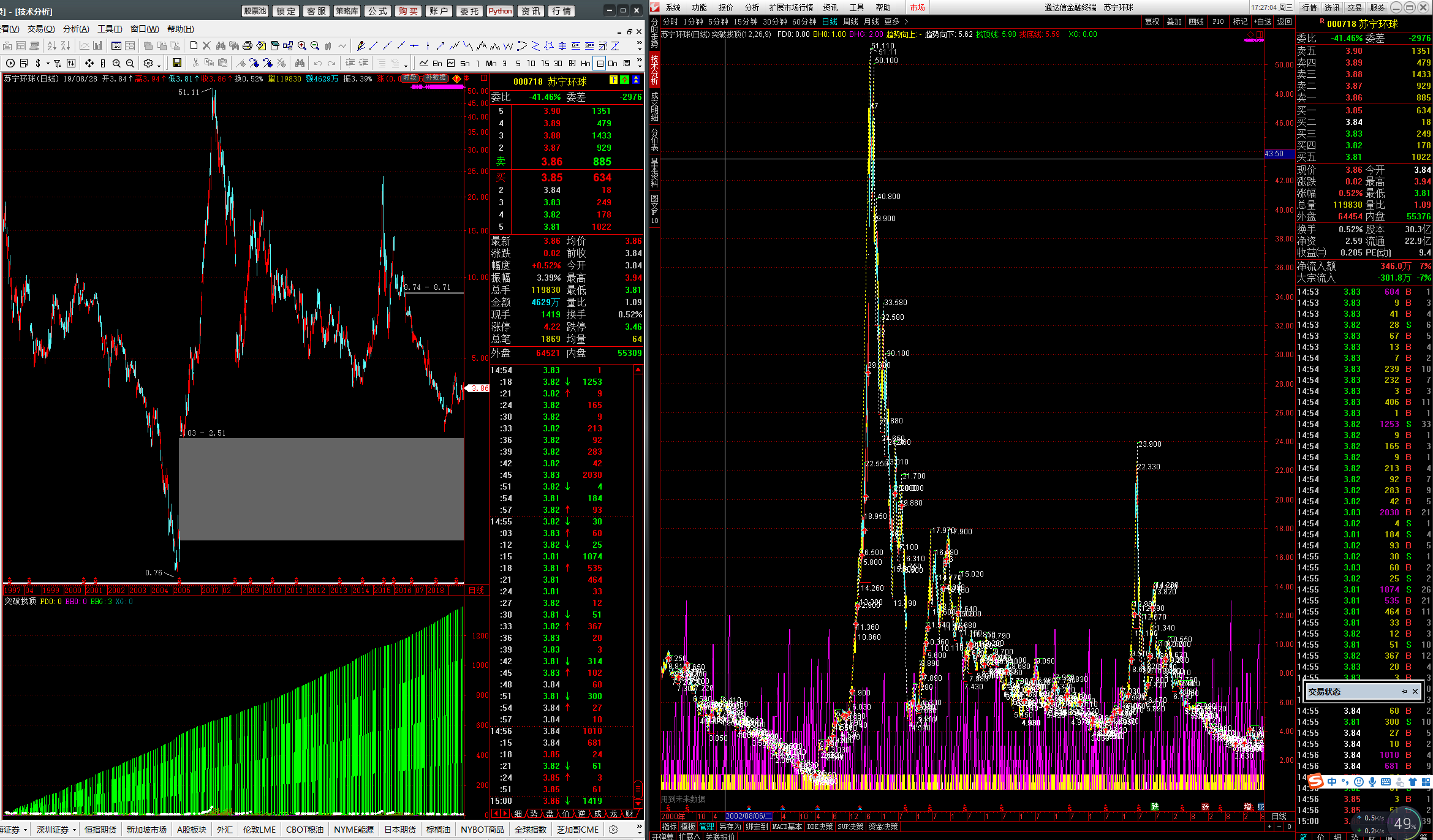Toggle the 锁定 lock button
1433x840 pixels.
pyautogui.click(x=285, y=11)
